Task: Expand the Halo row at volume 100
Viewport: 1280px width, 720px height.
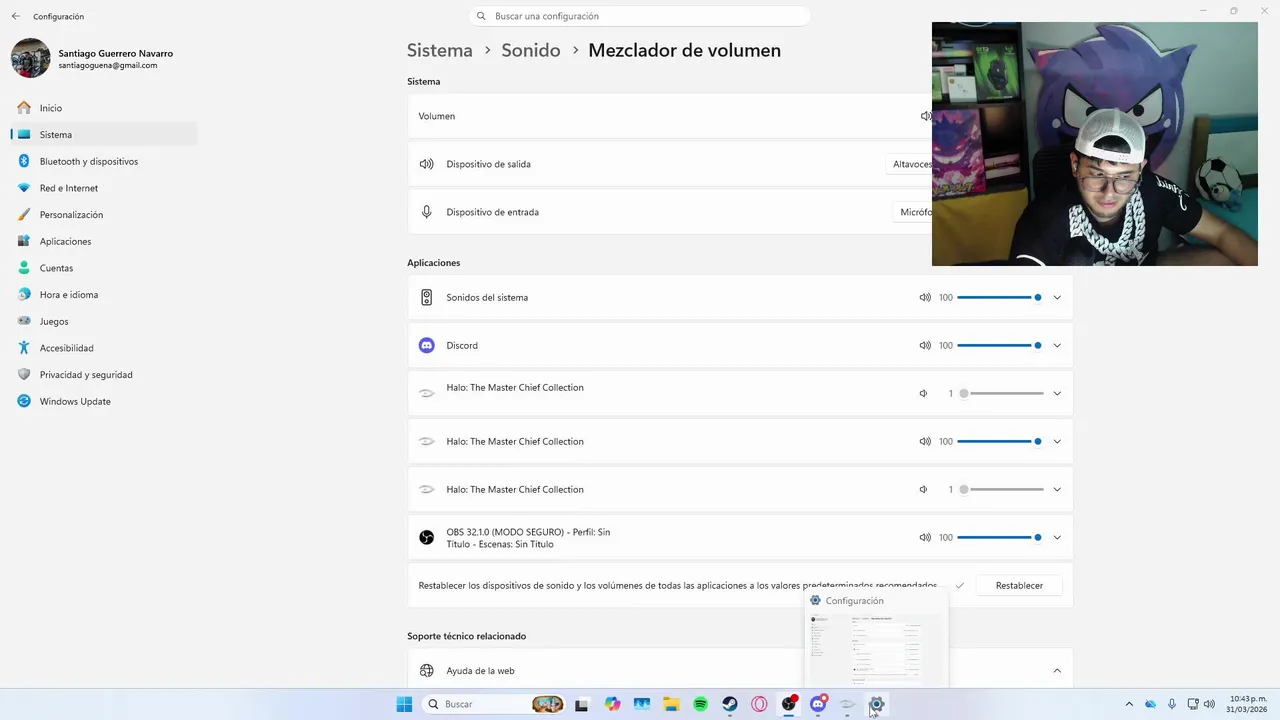Action: click(1057, 441)
